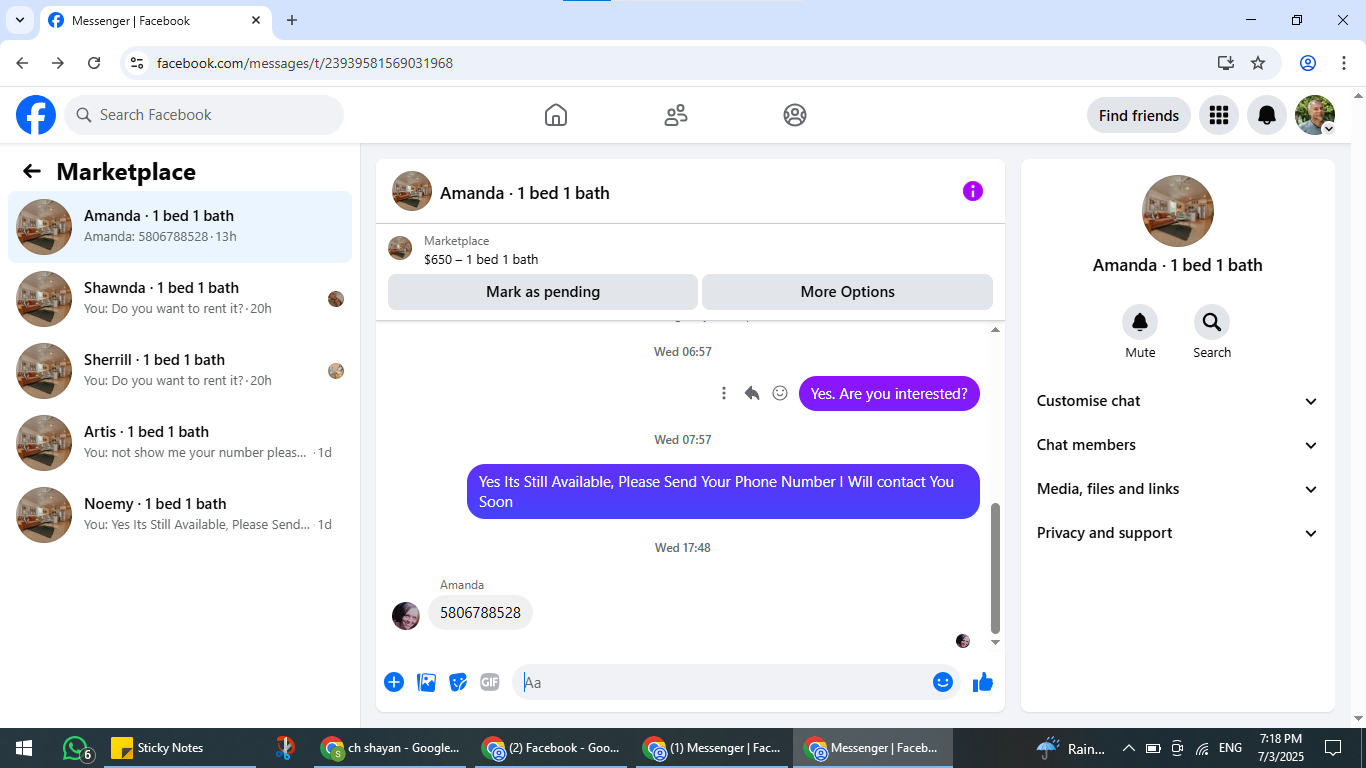Choose a GIF icon
1366x768 pixels.
coord(489,682)
